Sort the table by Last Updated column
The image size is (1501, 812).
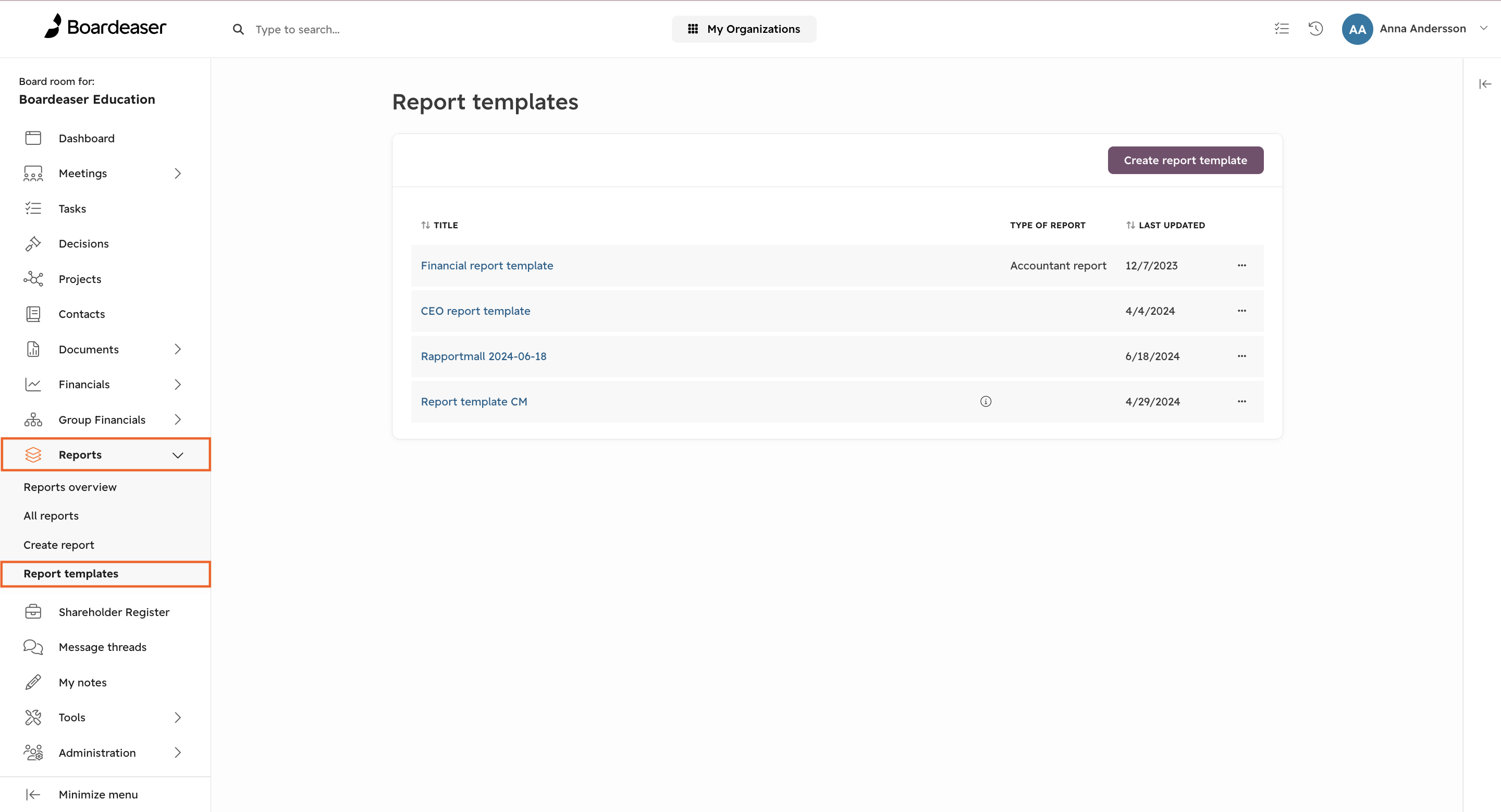[1165, 226]
